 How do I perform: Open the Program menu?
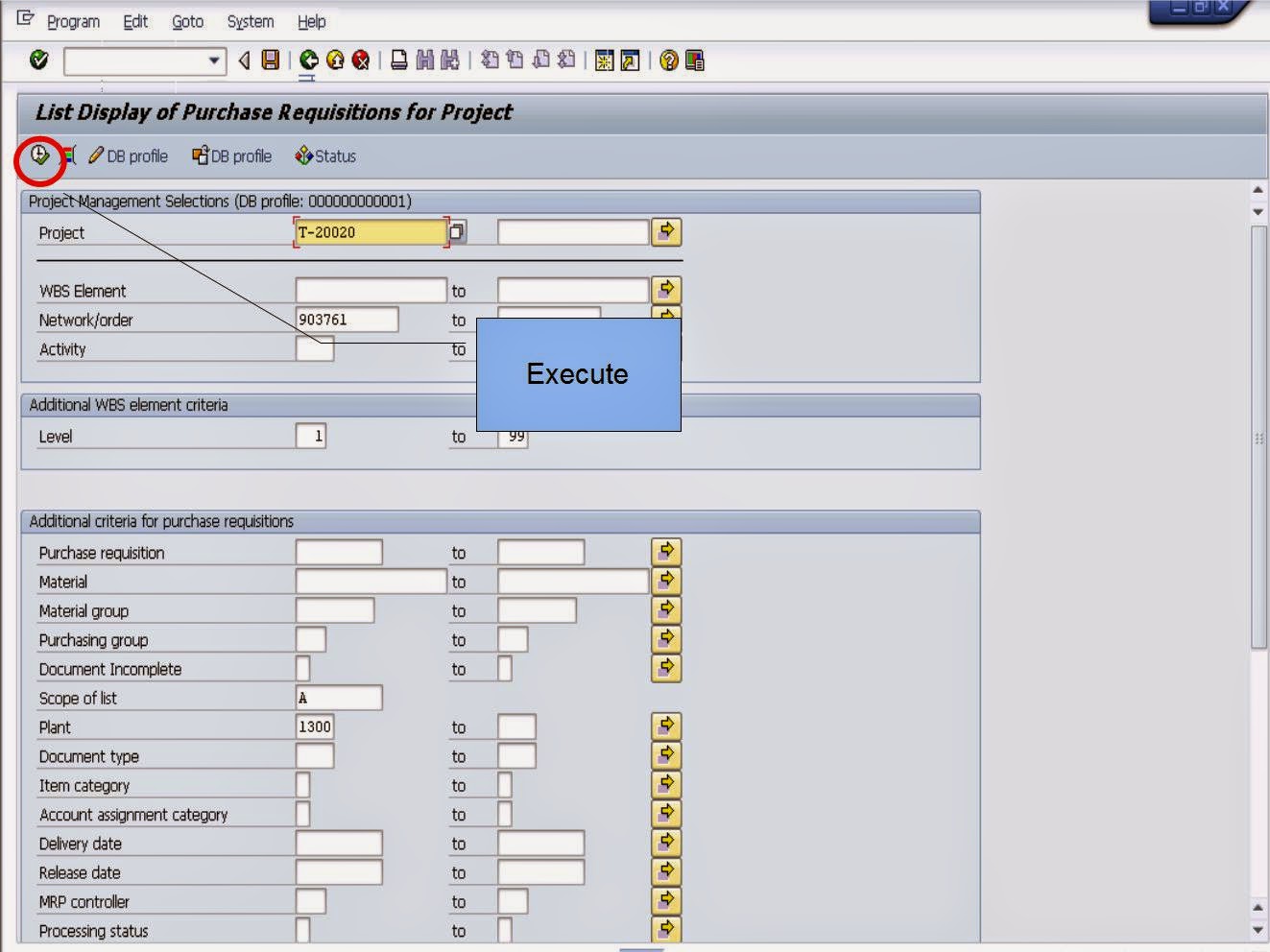(72, 21)
